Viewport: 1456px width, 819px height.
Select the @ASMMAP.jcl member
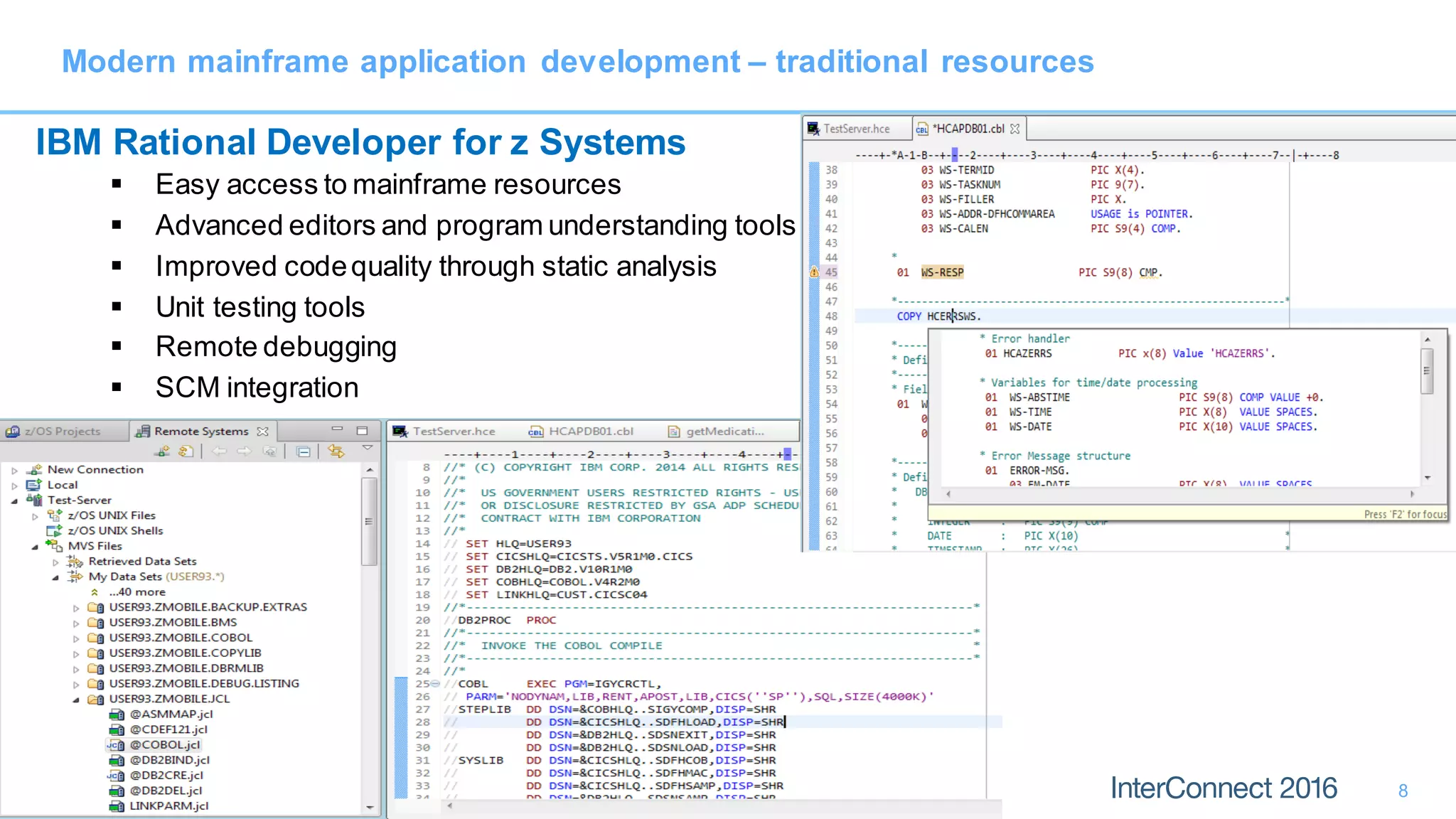(x=171, y=714)
